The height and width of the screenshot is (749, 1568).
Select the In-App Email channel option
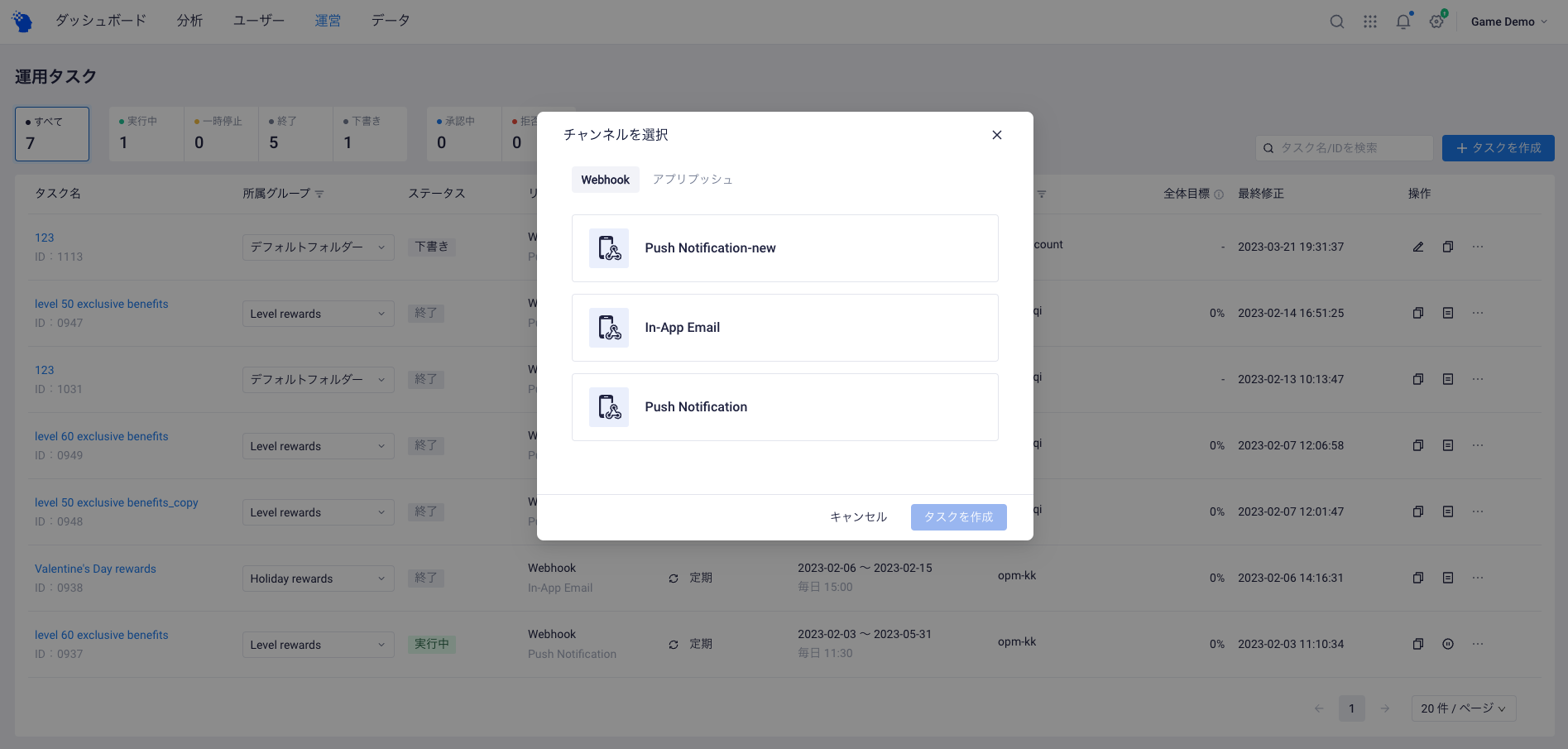(784, 328)
